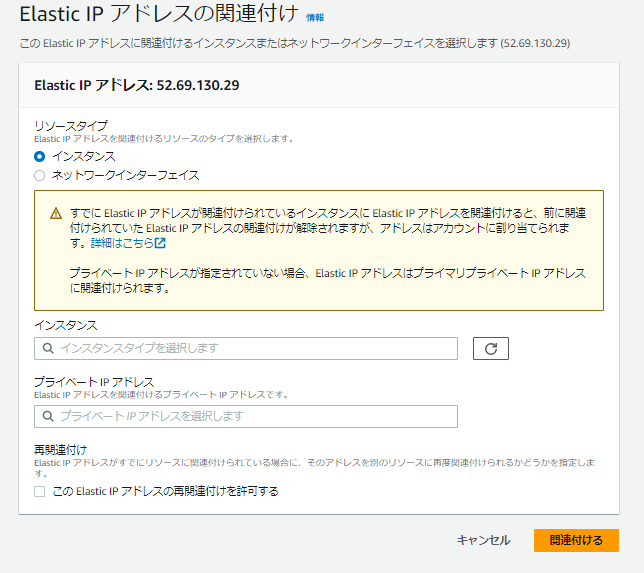Viewport: 644px width, 573px height.
Task: Open the private IP address combo box
Action: tap(246, 416)
